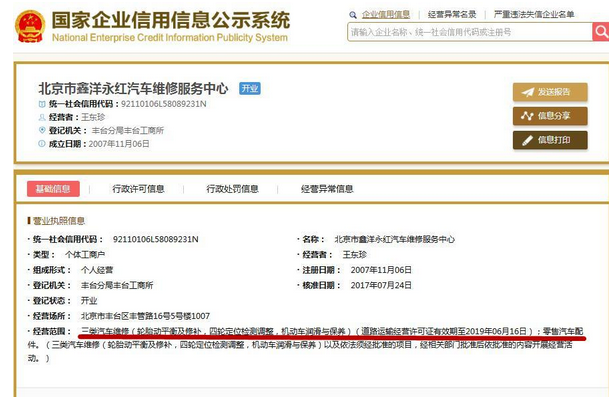Click the header credit code 92110106L58089231N

(x=164, y=104)
